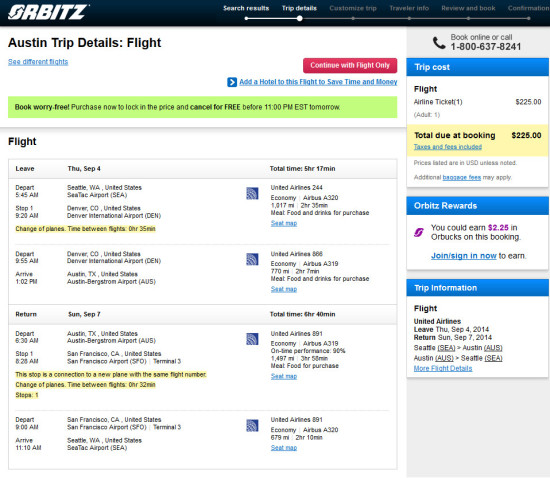Click the phone icon beside 1-800-637-8241
The height and width of the screenshot is (478, 550).
(x=439, y=43)
